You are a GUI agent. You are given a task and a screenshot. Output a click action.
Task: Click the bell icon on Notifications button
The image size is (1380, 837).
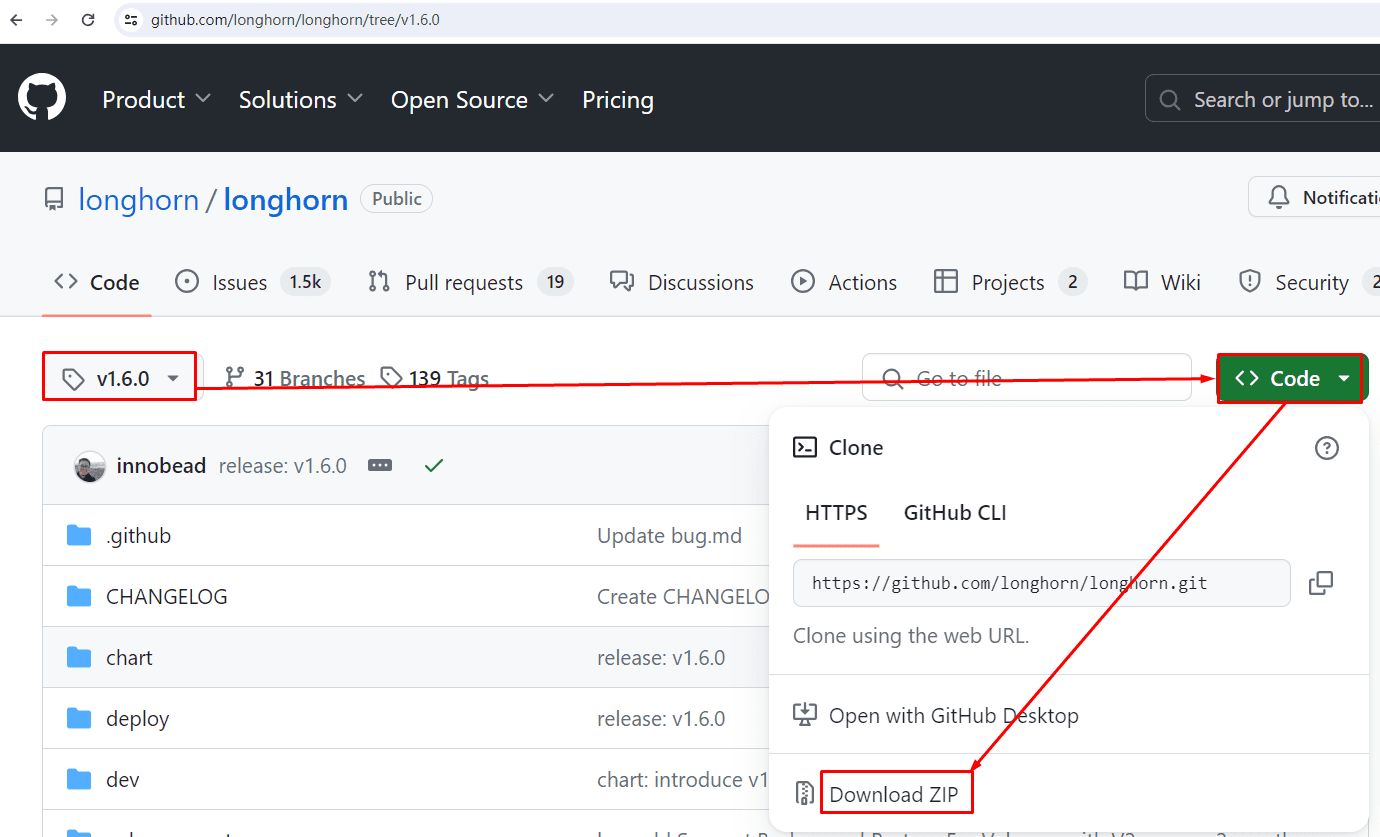[x=1278, y=198]
